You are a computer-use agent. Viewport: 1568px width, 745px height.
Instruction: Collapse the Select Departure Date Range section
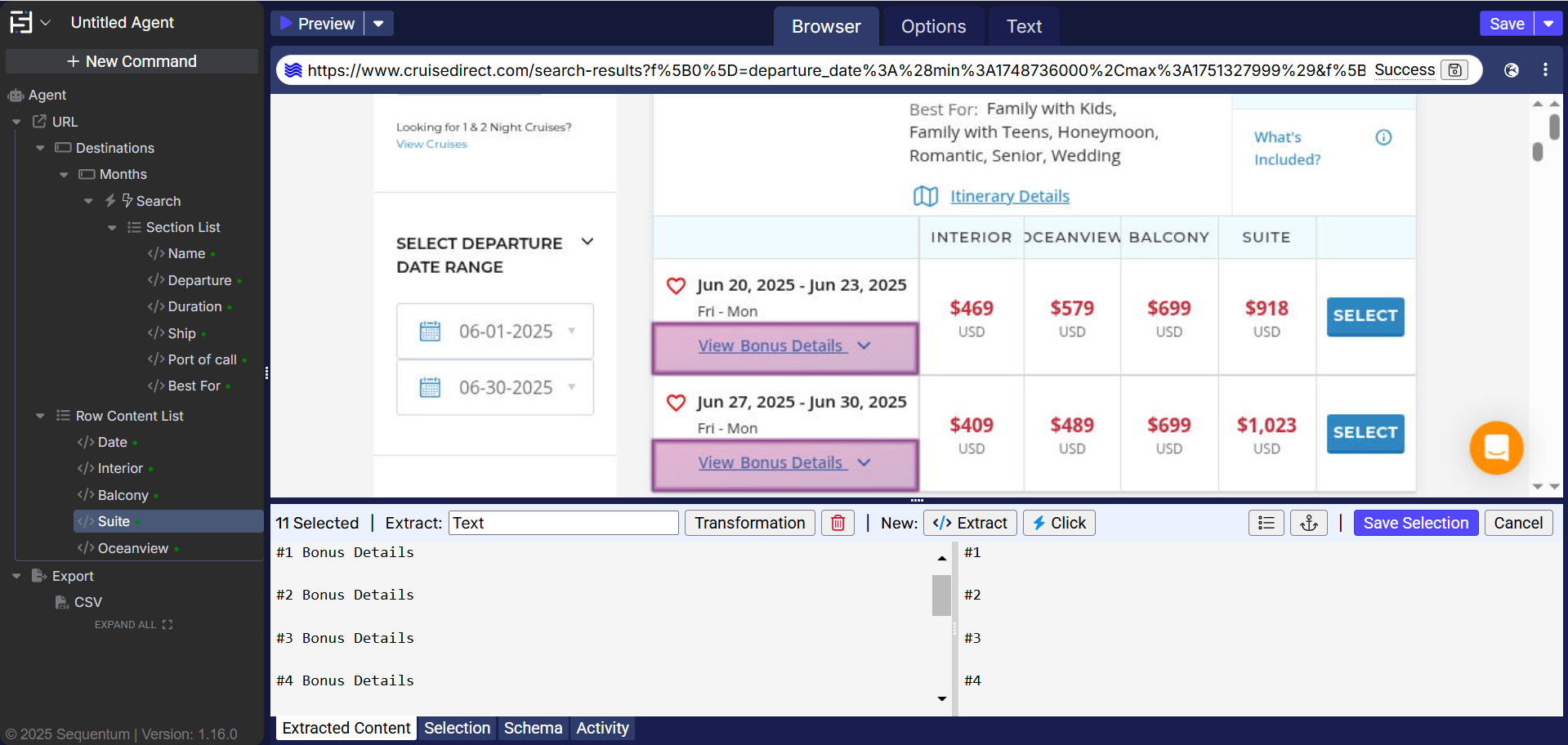tap(587, 242)
